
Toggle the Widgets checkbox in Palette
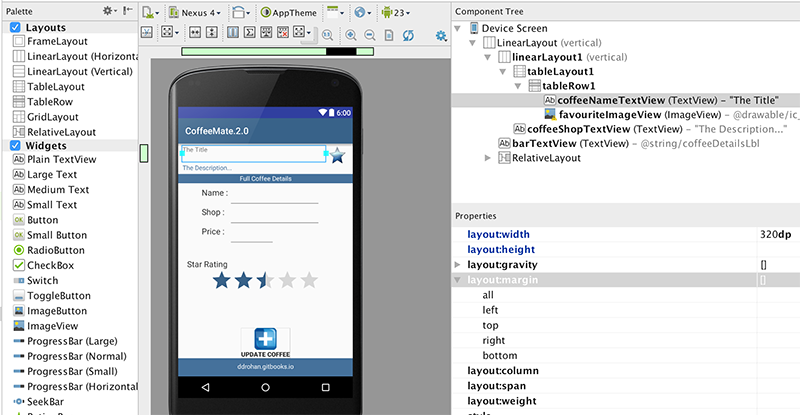(15, 145)
